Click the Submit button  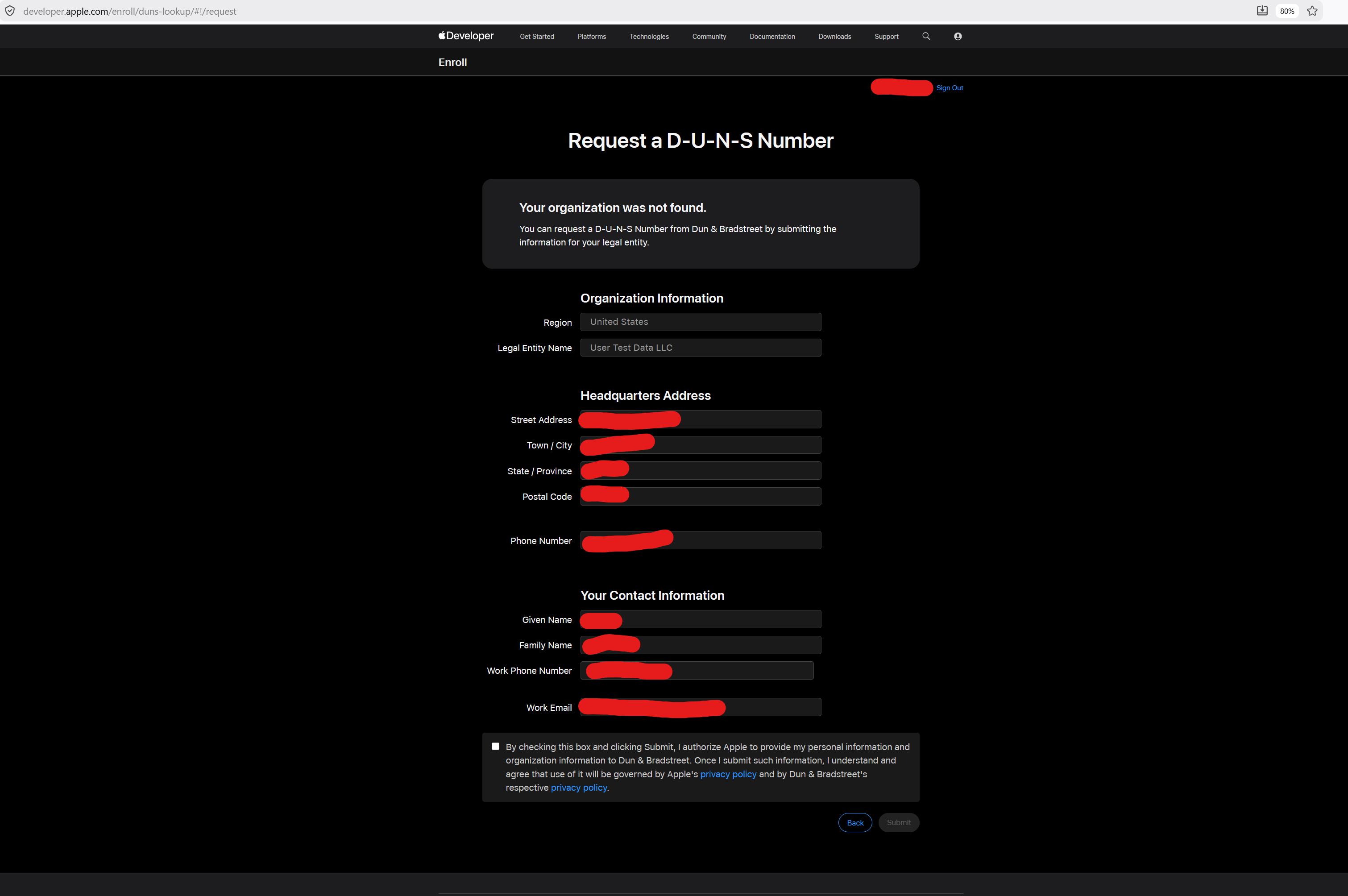click(898, 822)
